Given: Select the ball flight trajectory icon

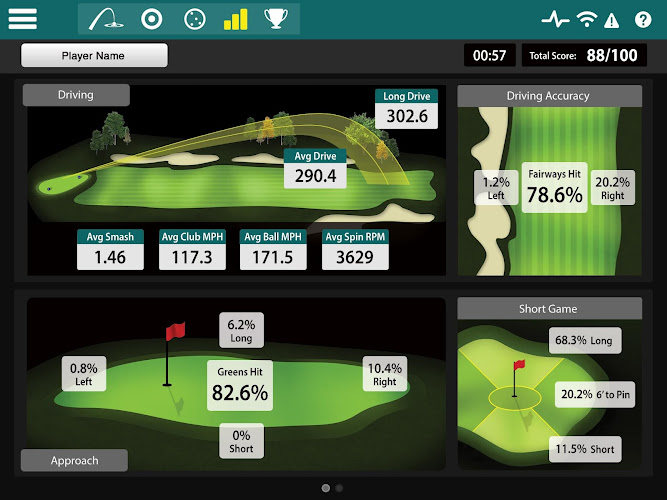Looking at the screenshot, I should point(106,19).
